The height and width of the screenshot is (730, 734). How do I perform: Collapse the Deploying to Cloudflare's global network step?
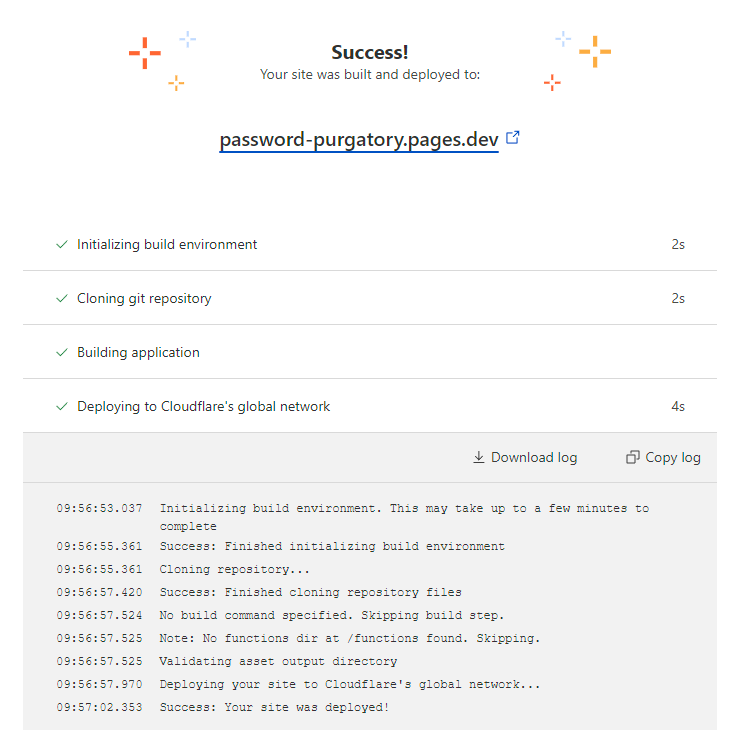pos(370,406)
